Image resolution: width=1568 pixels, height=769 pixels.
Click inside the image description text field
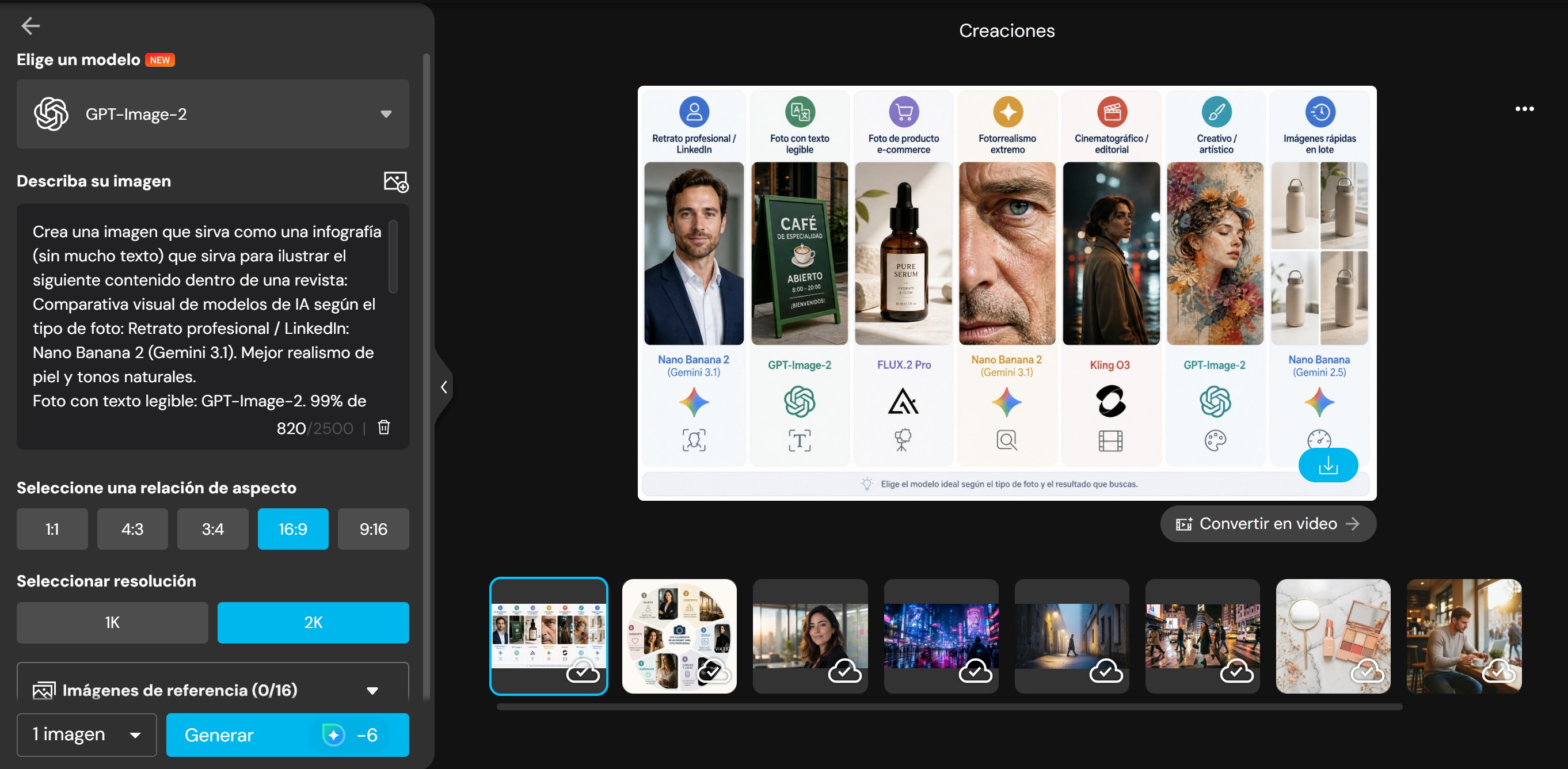207,317
